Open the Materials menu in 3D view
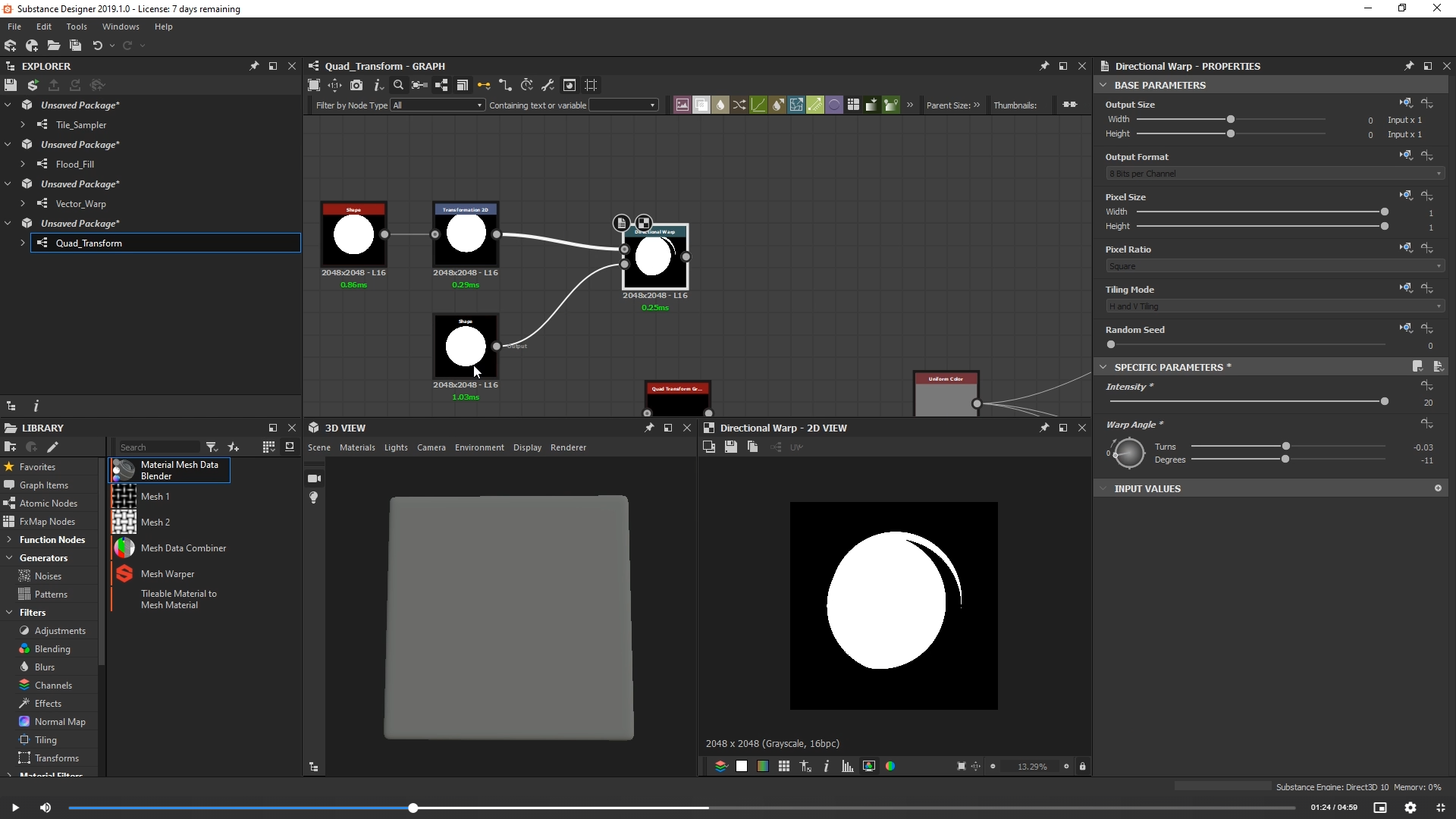The height and width of the screenshot is (819, 1456). coord(357,447)
